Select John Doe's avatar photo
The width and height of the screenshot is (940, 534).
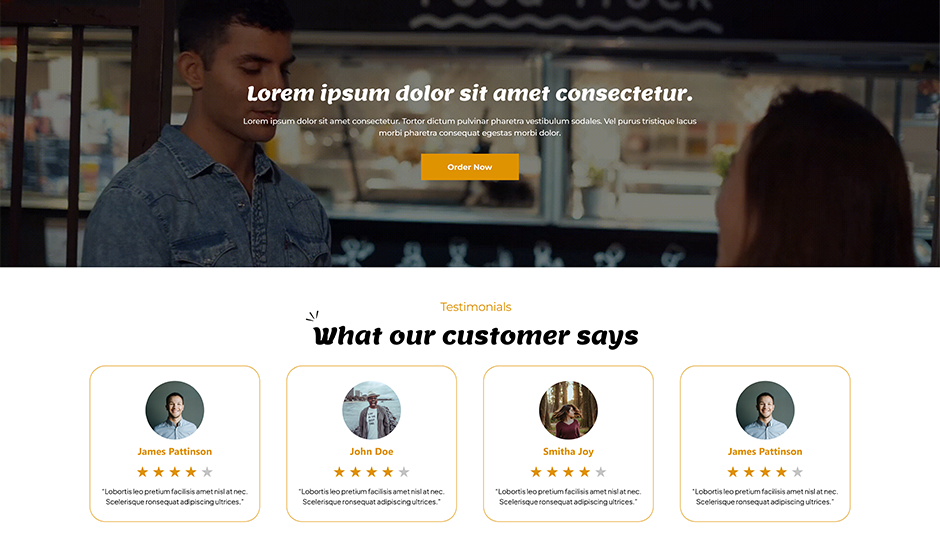click(371, 410)
